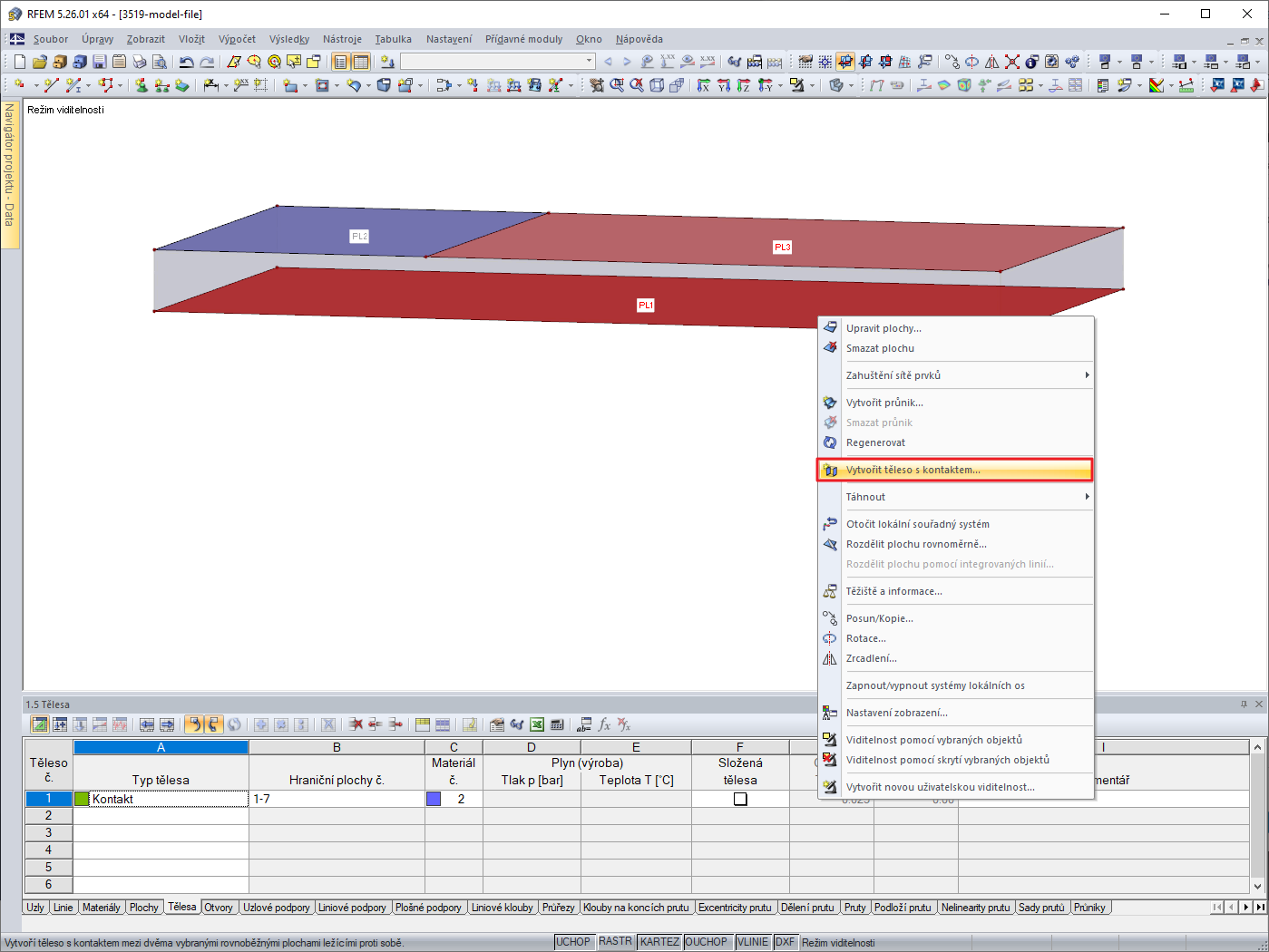Expand the view direction -Y dropdown arrow
Viewport: 1269px width, 952px height.
click(780, 86)
